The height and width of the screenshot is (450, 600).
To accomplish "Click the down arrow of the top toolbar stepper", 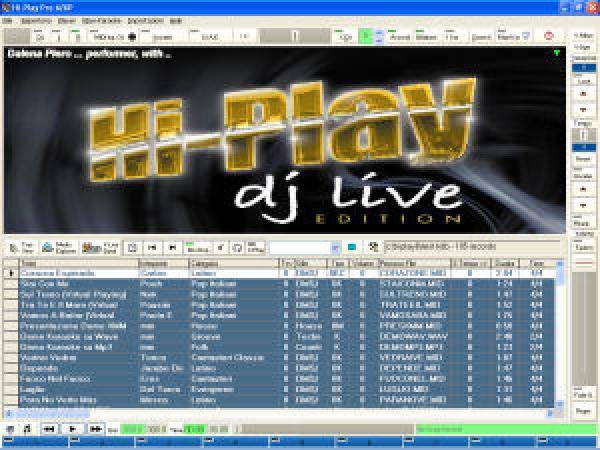I will (x=379, y=40).
